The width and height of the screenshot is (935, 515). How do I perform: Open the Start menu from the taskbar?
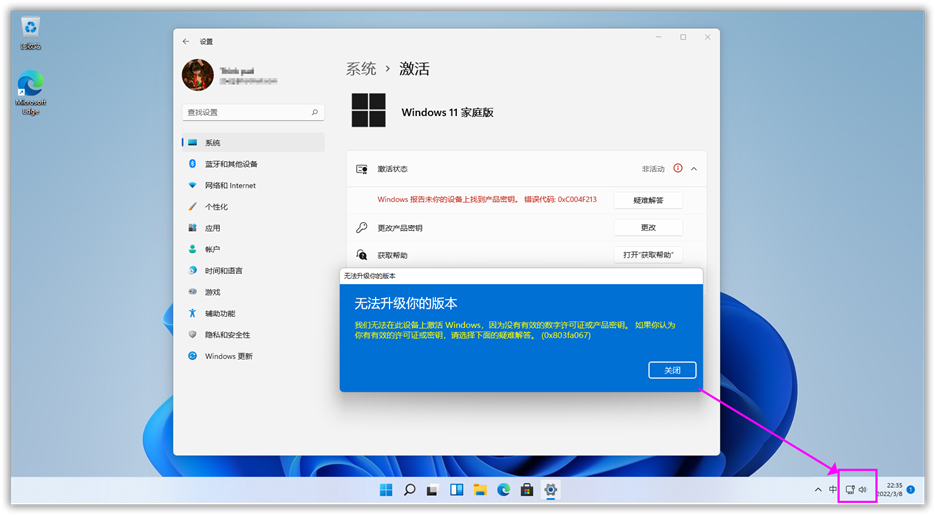386,490
